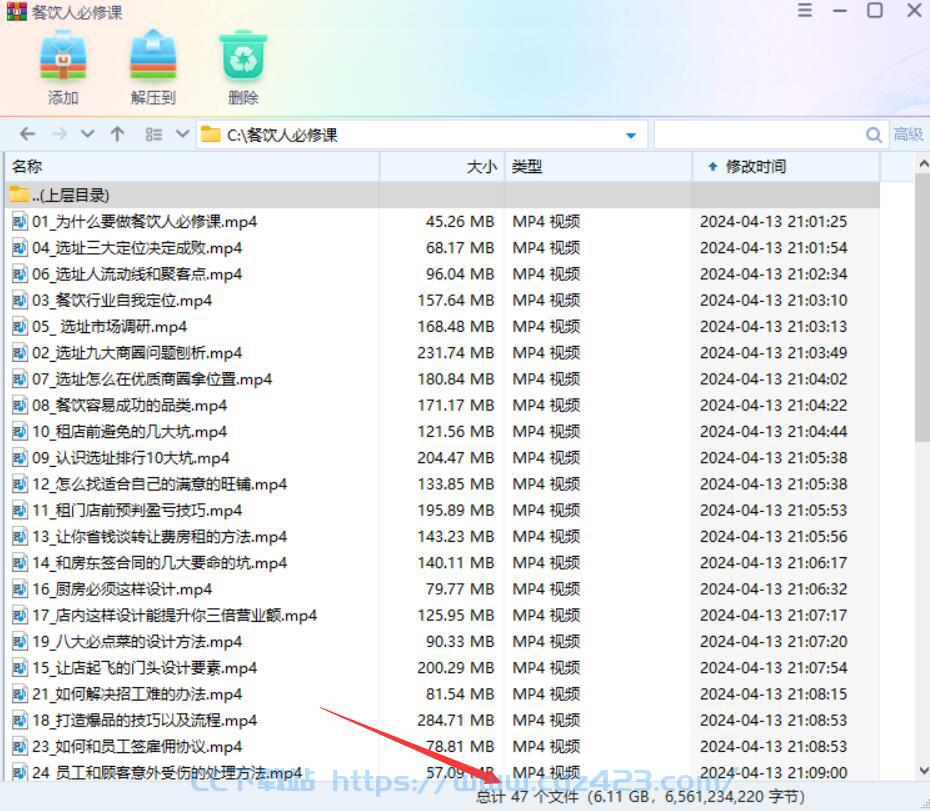
Task: Select file 17_店内这样设计能提升你三倍营业额.mp4
Action: [442, 615]
